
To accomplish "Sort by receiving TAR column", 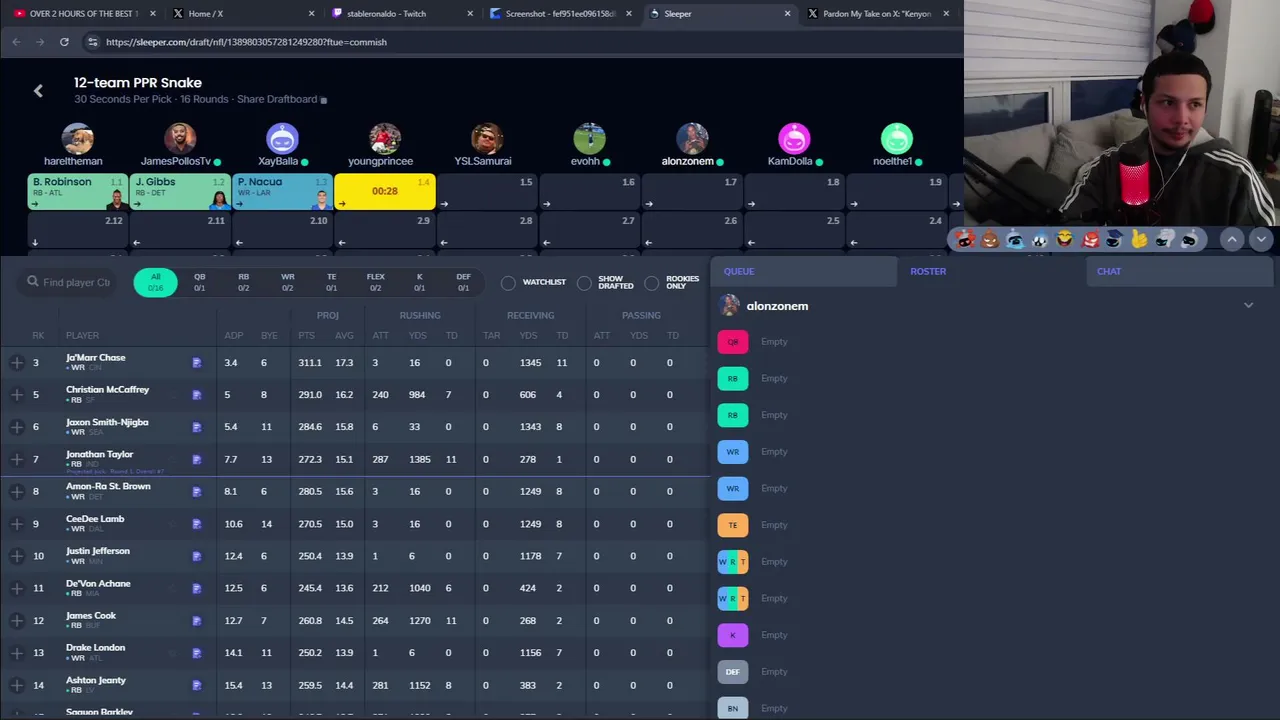I will (x=491, y=336).
